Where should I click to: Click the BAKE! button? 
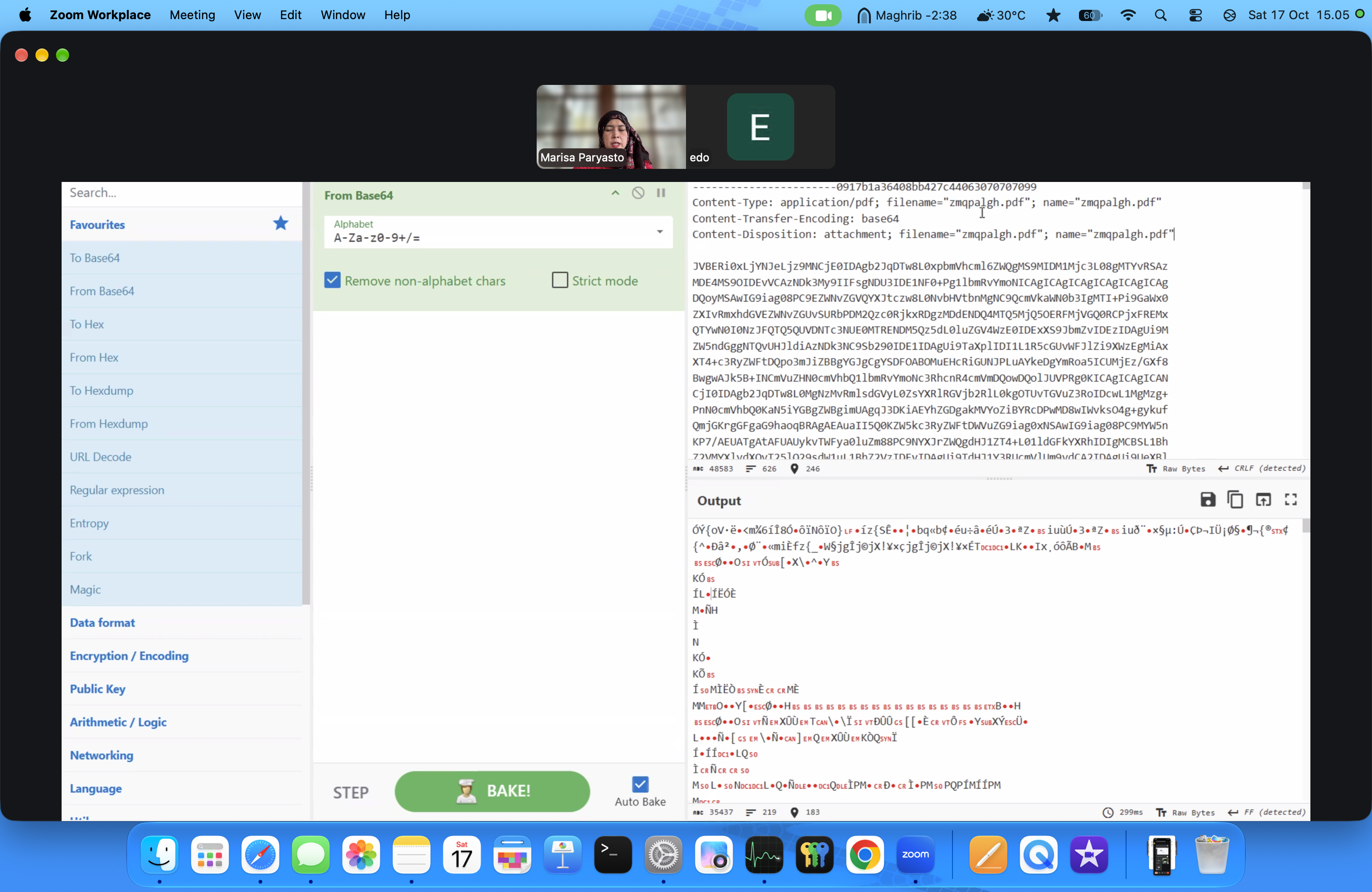coord(492,791)
